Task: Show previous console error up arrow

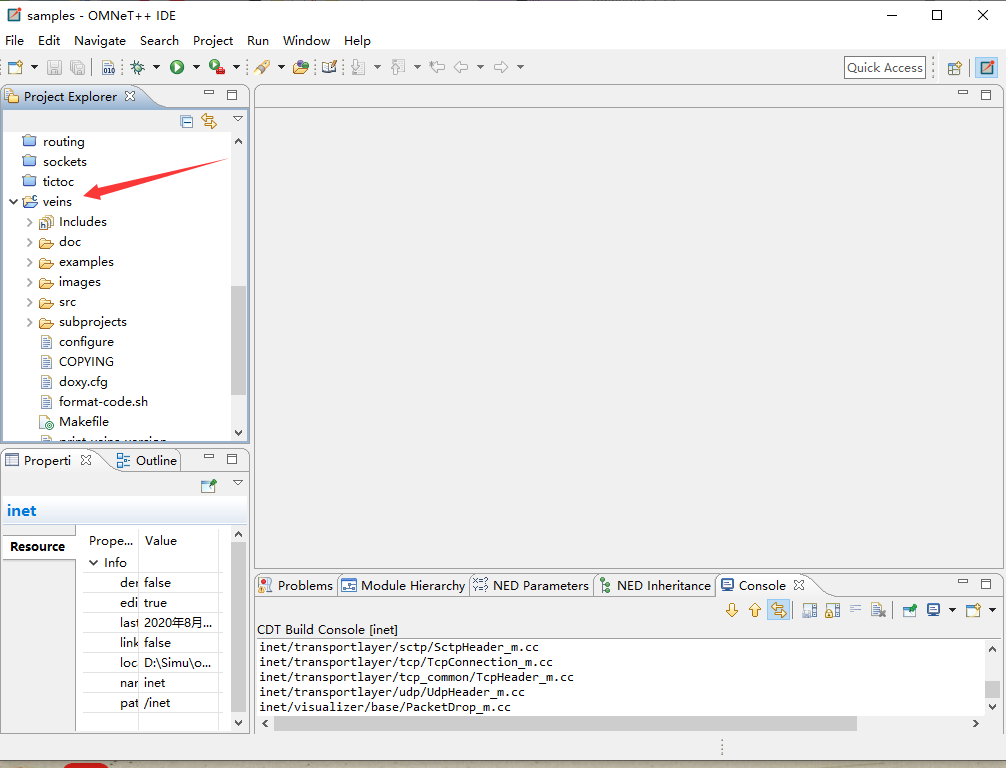Action: [754, 610]
